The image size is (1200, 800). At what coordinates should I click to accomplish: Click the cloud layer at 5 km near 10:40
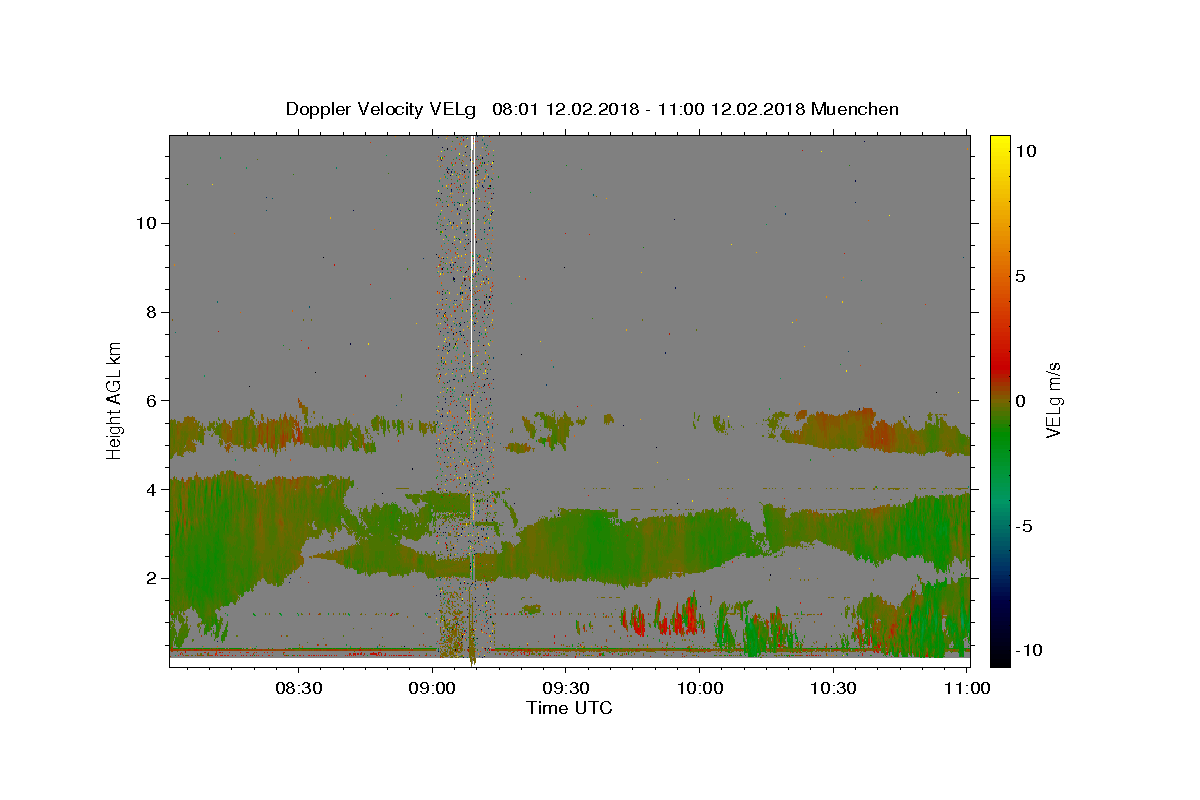(875, 432)
